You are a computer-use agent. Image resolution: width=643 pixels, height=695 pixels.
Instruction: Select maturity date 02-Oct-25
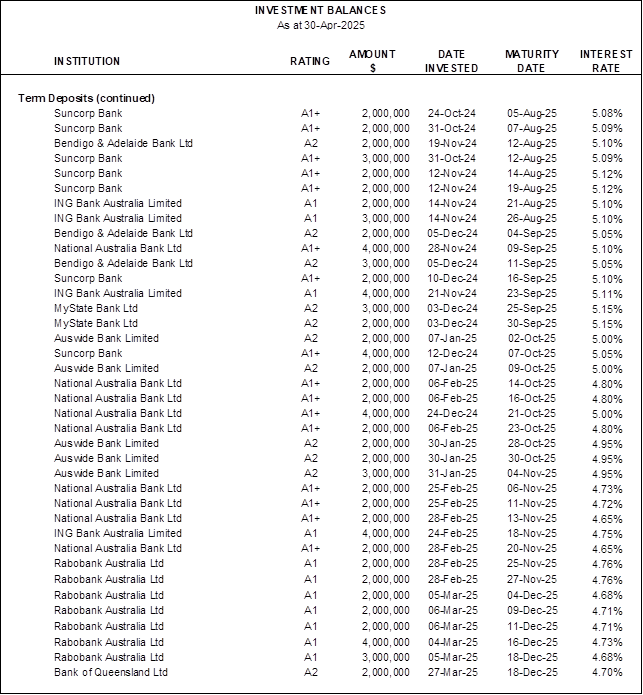pyautogui.click(x=532, y=339)
